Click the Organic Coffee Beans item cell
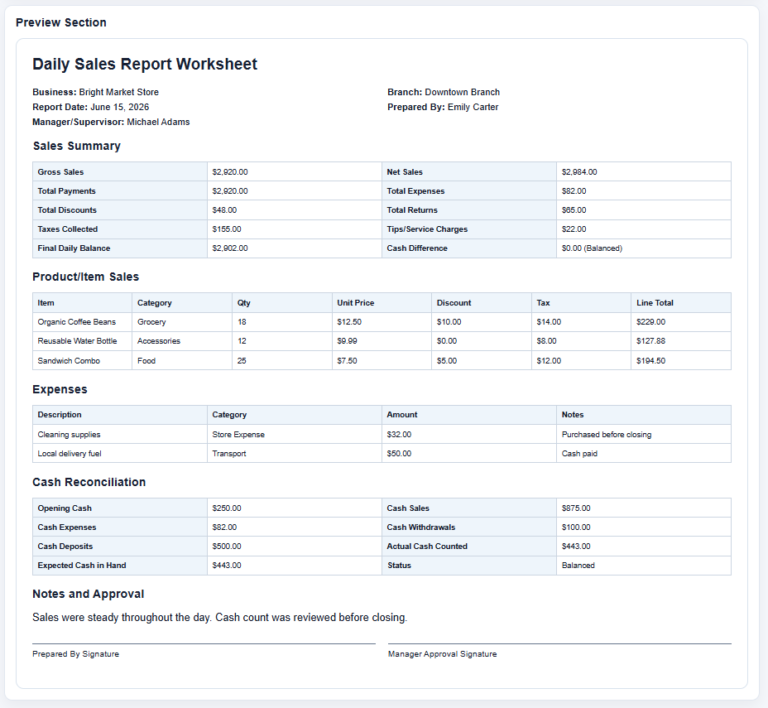Screen dimensions: 768x708 [82, 322]
